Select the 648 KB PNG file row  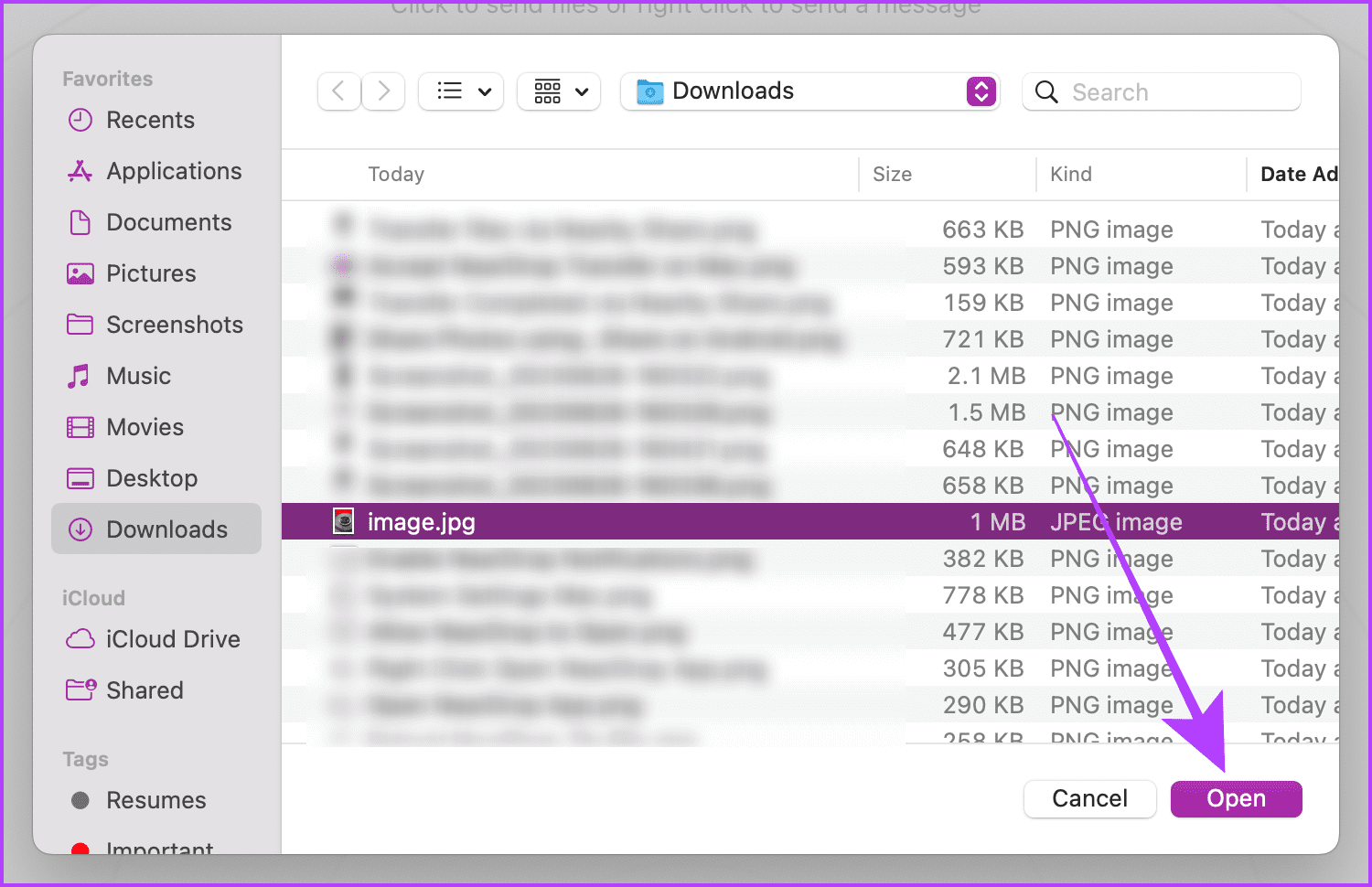[810, 449]
